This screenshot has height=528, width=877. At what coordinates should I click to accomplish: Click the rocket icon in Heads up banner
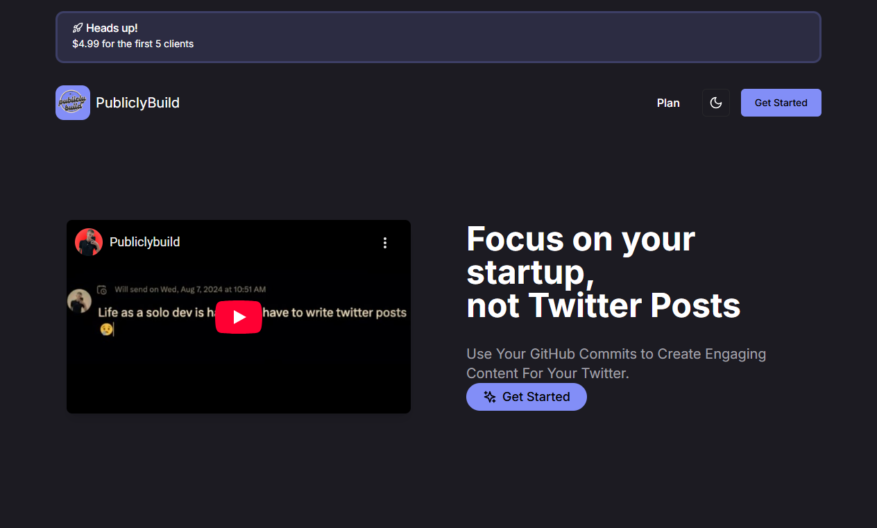click(x=77, y=28)
